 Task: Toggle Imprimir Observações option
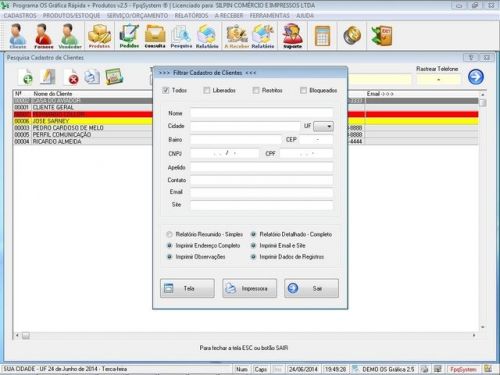click(169, 257)
